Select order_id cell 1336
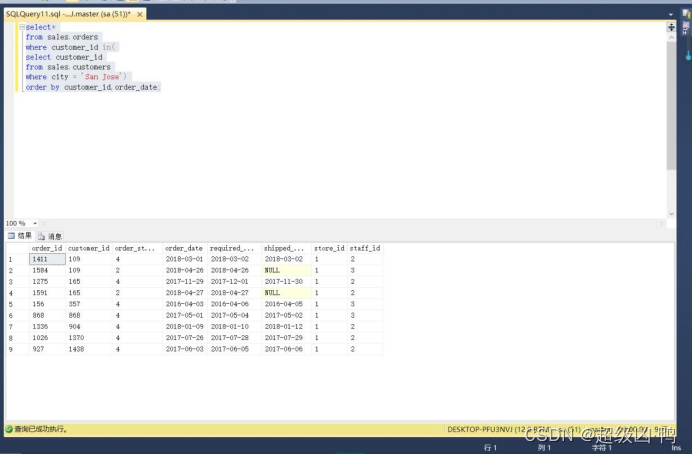 click(x=47, y=326)
